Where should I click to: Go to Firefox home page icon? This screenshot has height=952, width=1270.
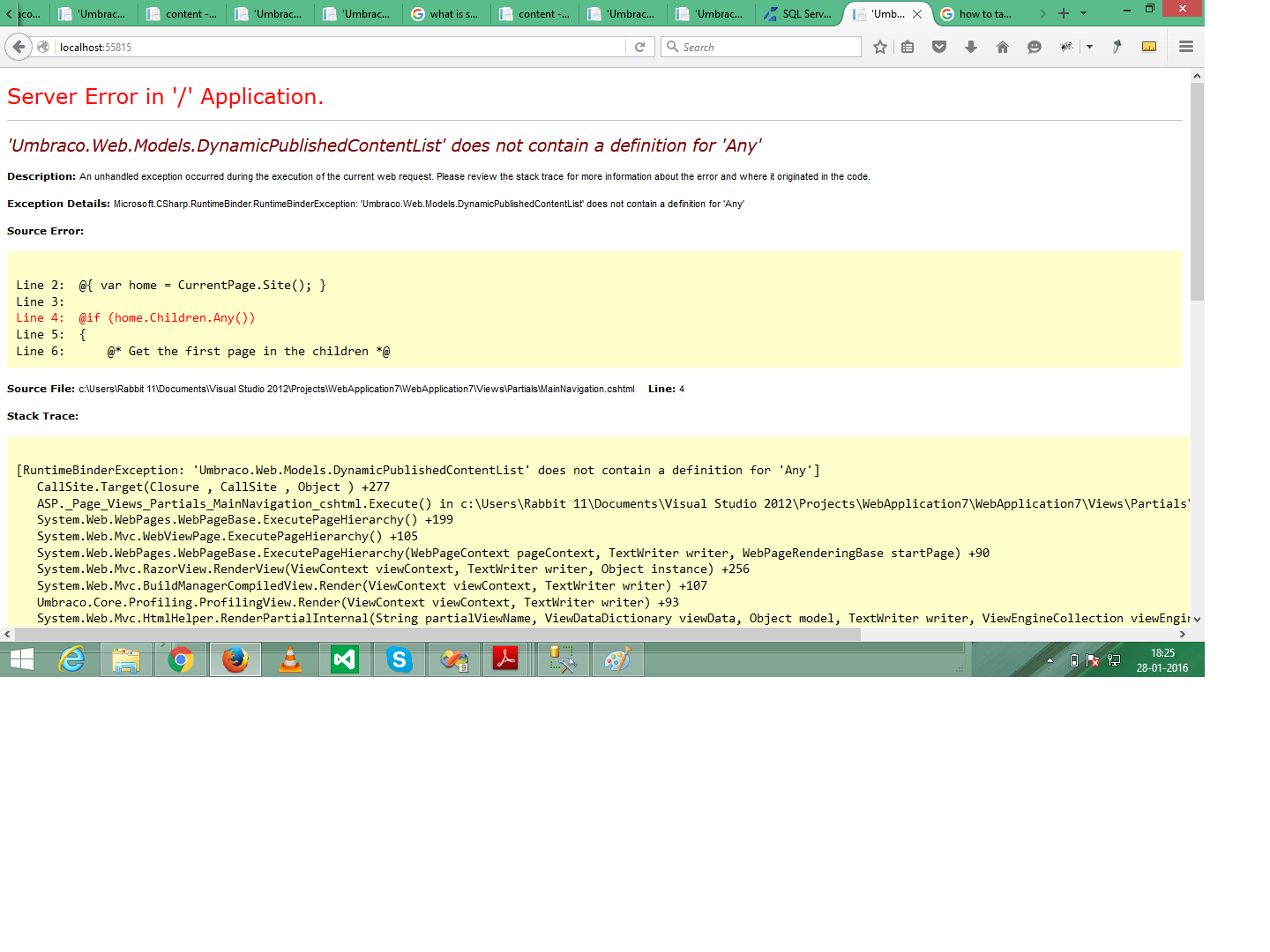pos(1003,47)
